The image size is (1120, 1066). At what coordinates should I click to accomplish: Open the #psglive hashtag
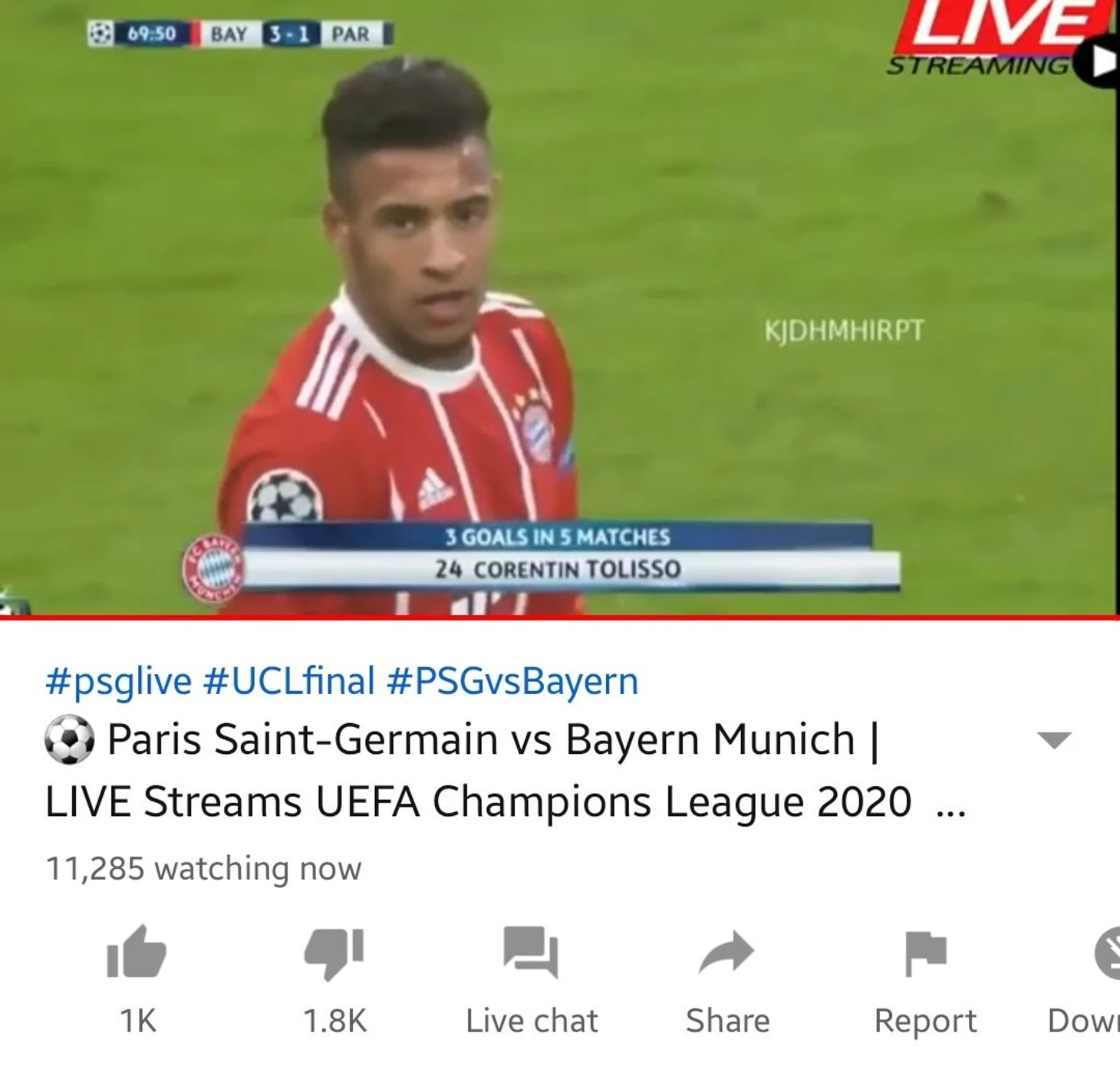click(118, 681)
